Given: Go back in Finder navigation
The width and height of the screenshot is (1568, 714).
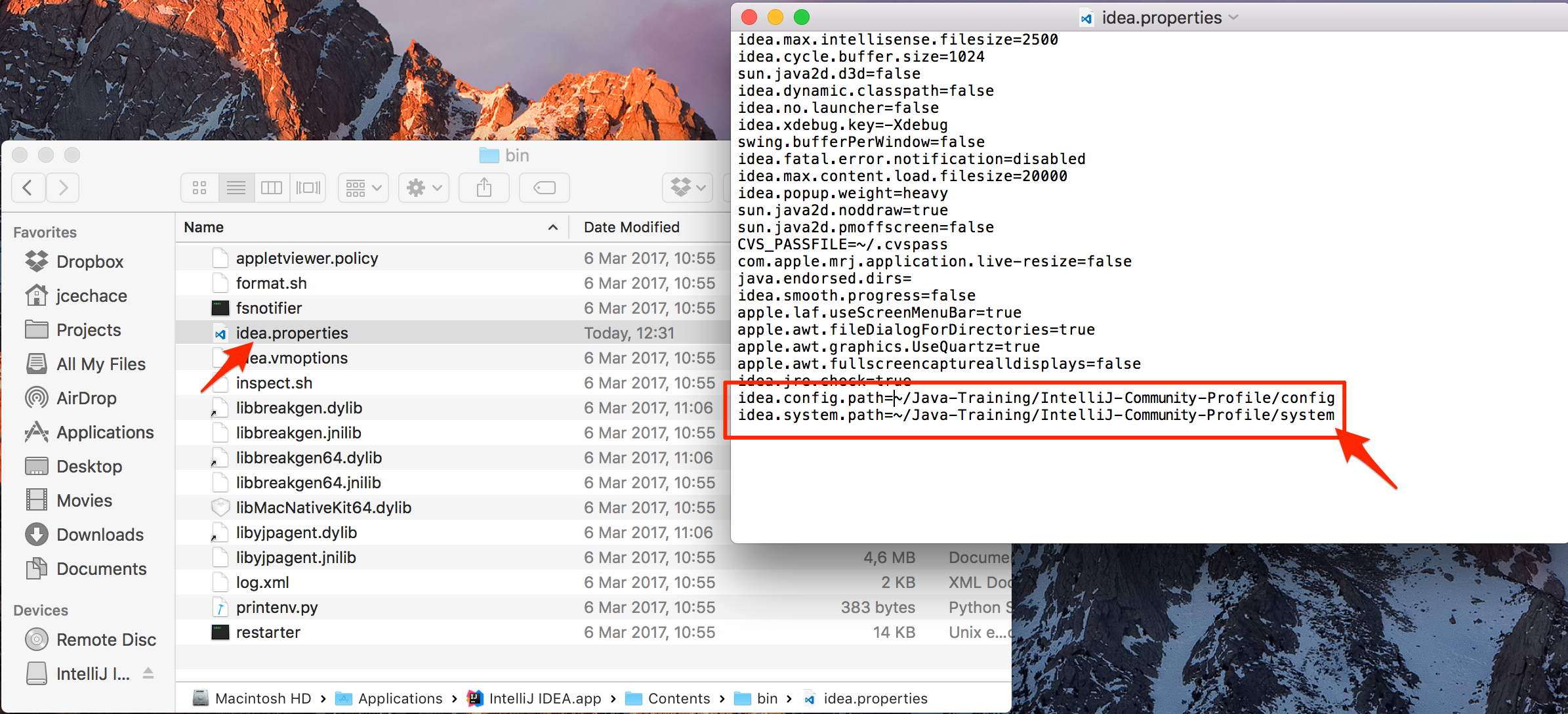Looking at the screenshot, I should point(28,188).
